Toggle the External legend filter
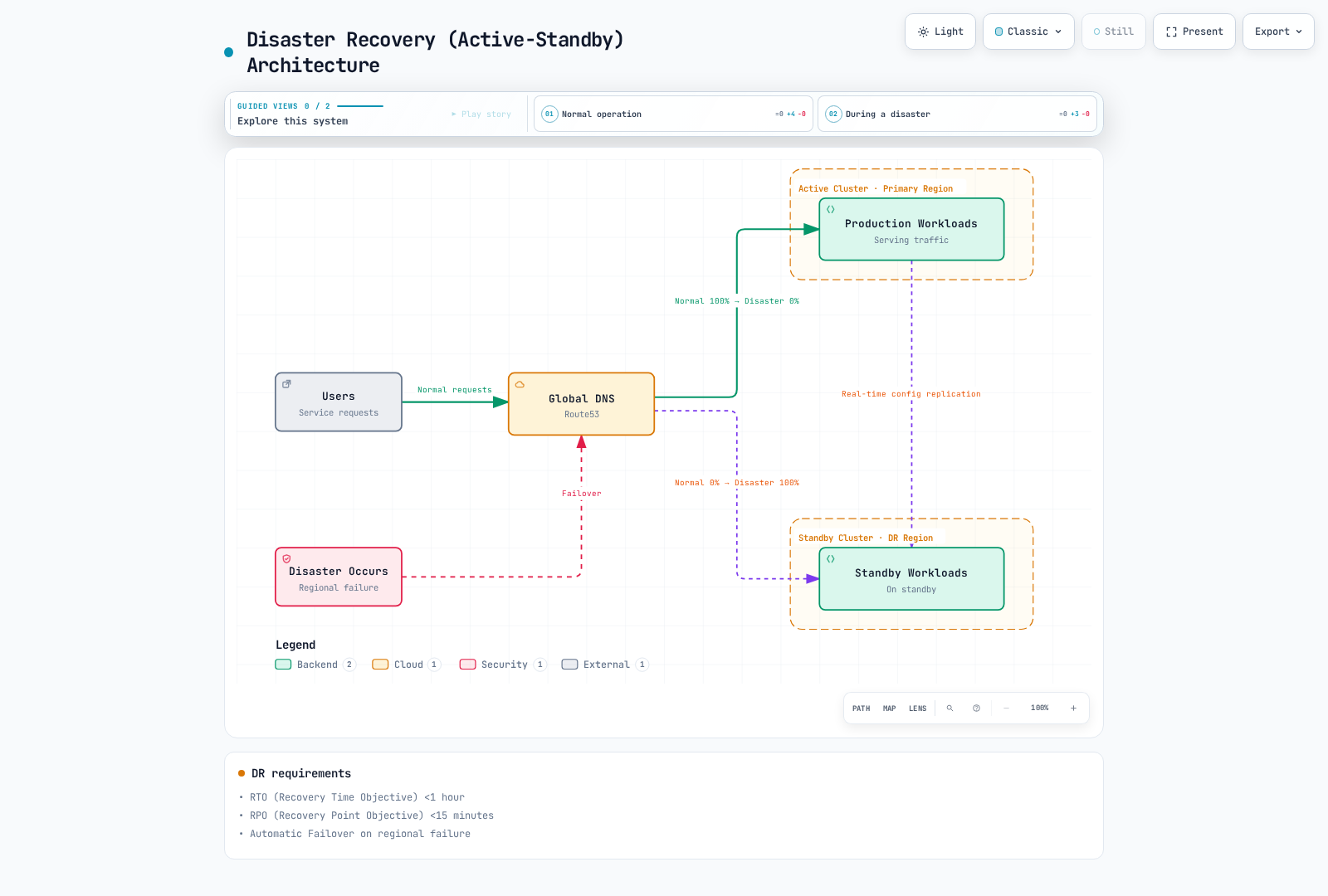The height and width of the screenshot is (896, 1328). pyautogui.click(x=605, y=665)
